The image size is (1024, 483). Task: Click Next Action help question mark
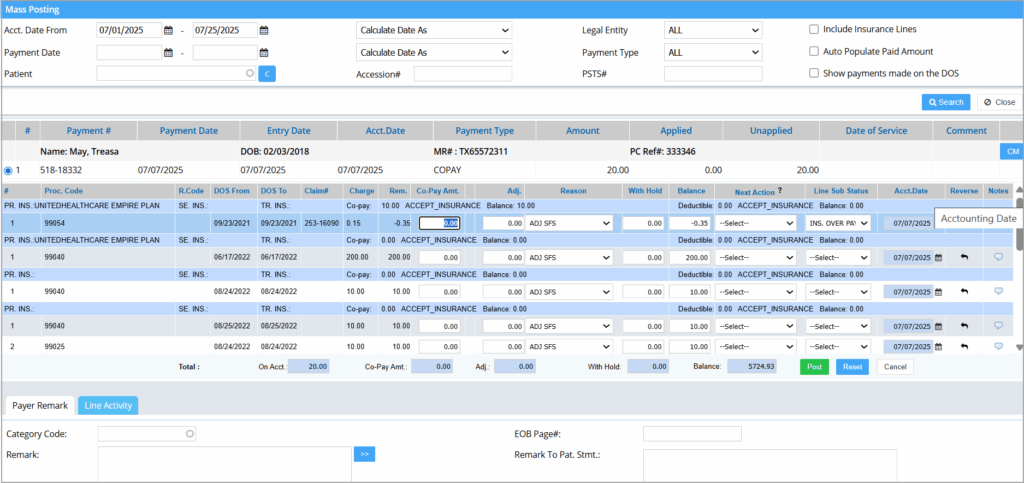[780, 191]
